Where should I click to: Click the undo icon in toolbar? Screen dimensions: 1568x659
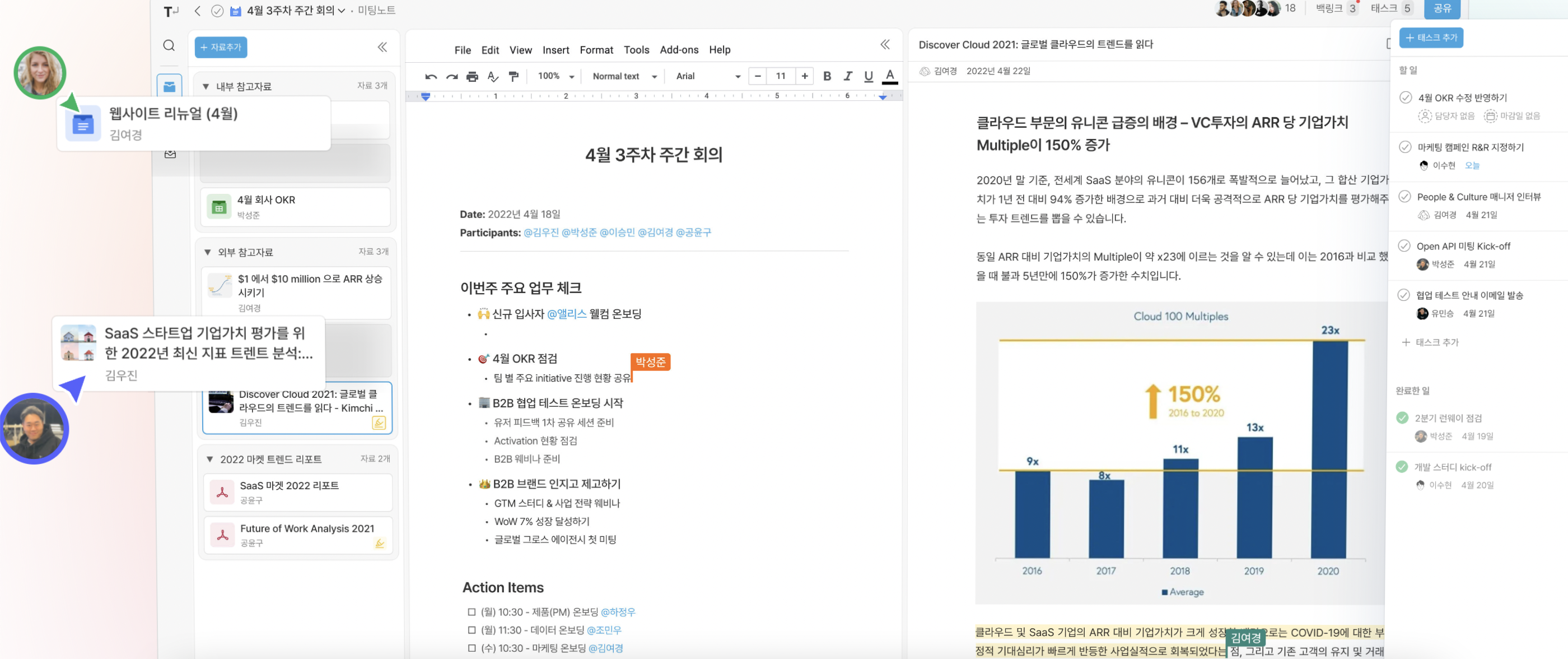pos(431,76)
